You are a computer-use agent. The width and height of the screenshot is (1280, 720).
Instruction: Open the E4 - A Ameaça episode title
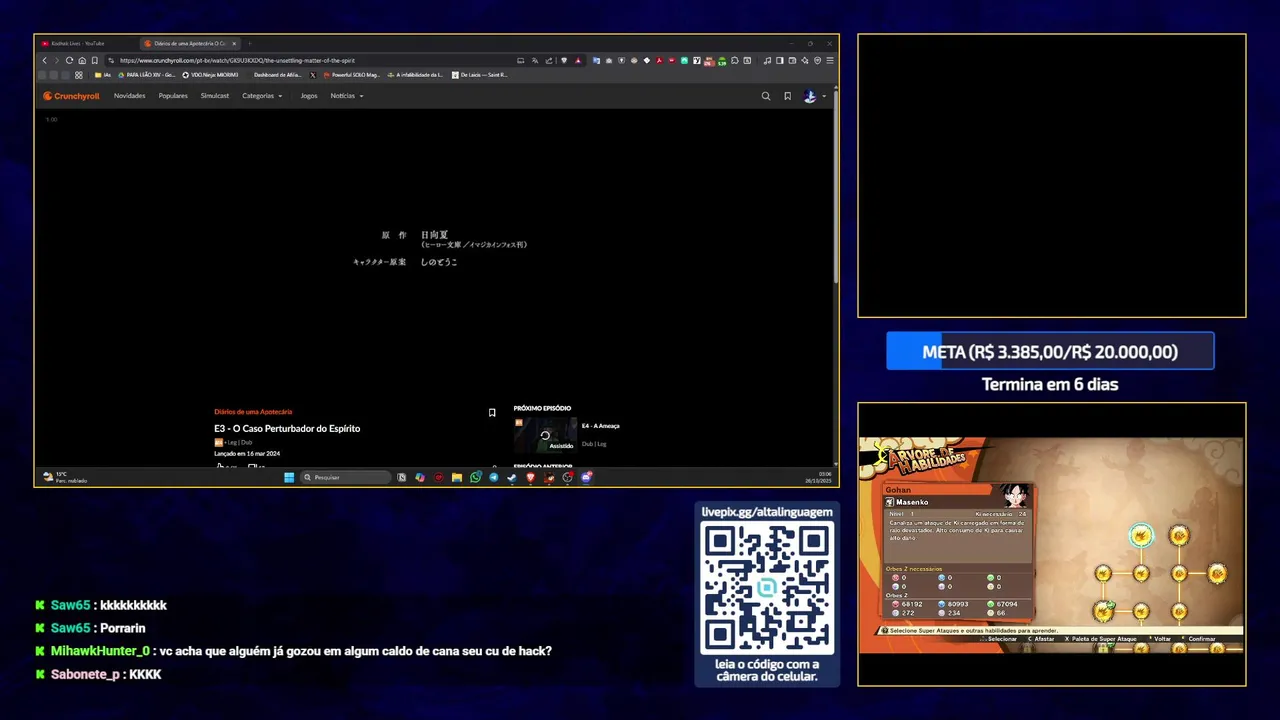[x=600, y=426]
